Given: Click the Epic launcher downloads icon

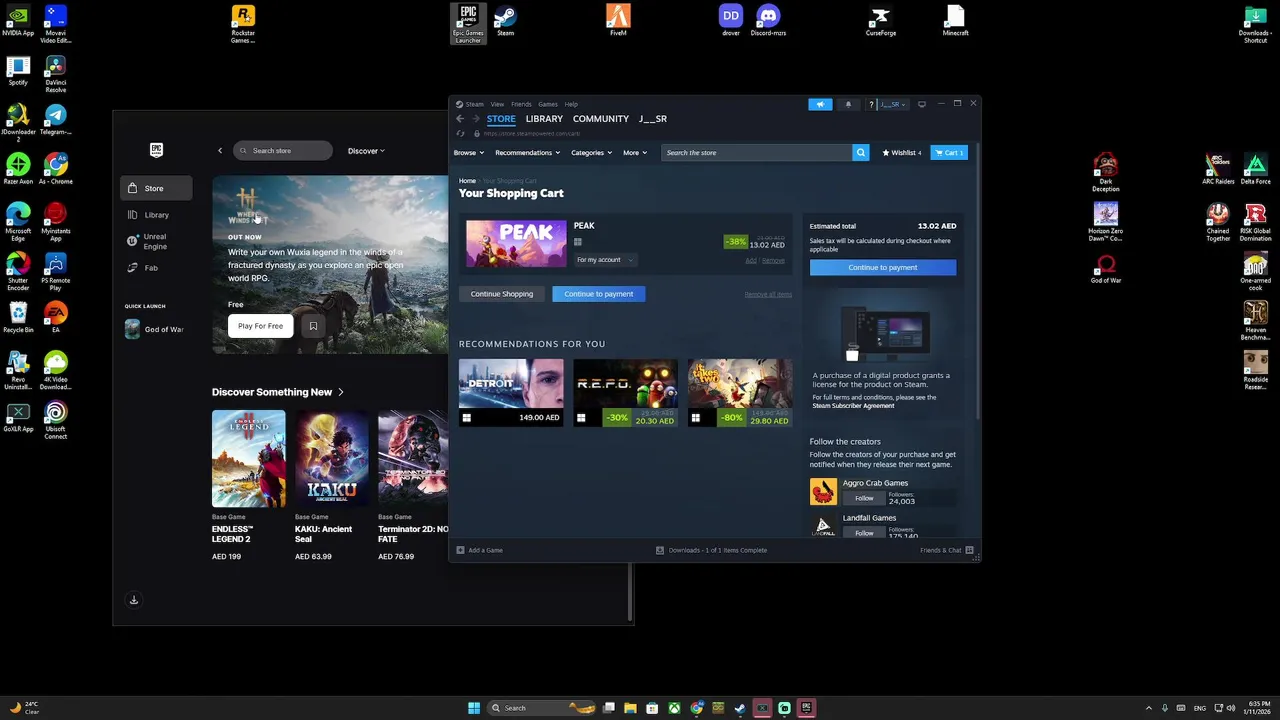Looking at the screenshot, I should click(x=134, y=600).
